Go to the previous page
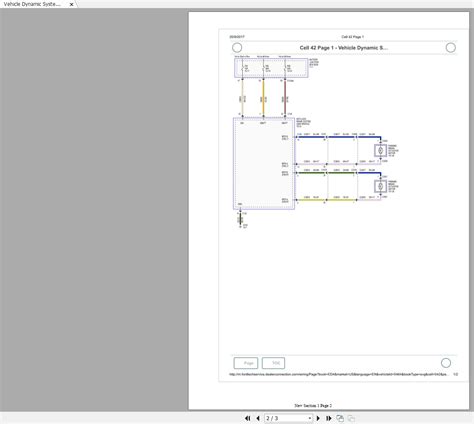Screen dimensions: 474x424 click(x=258, y=418)
